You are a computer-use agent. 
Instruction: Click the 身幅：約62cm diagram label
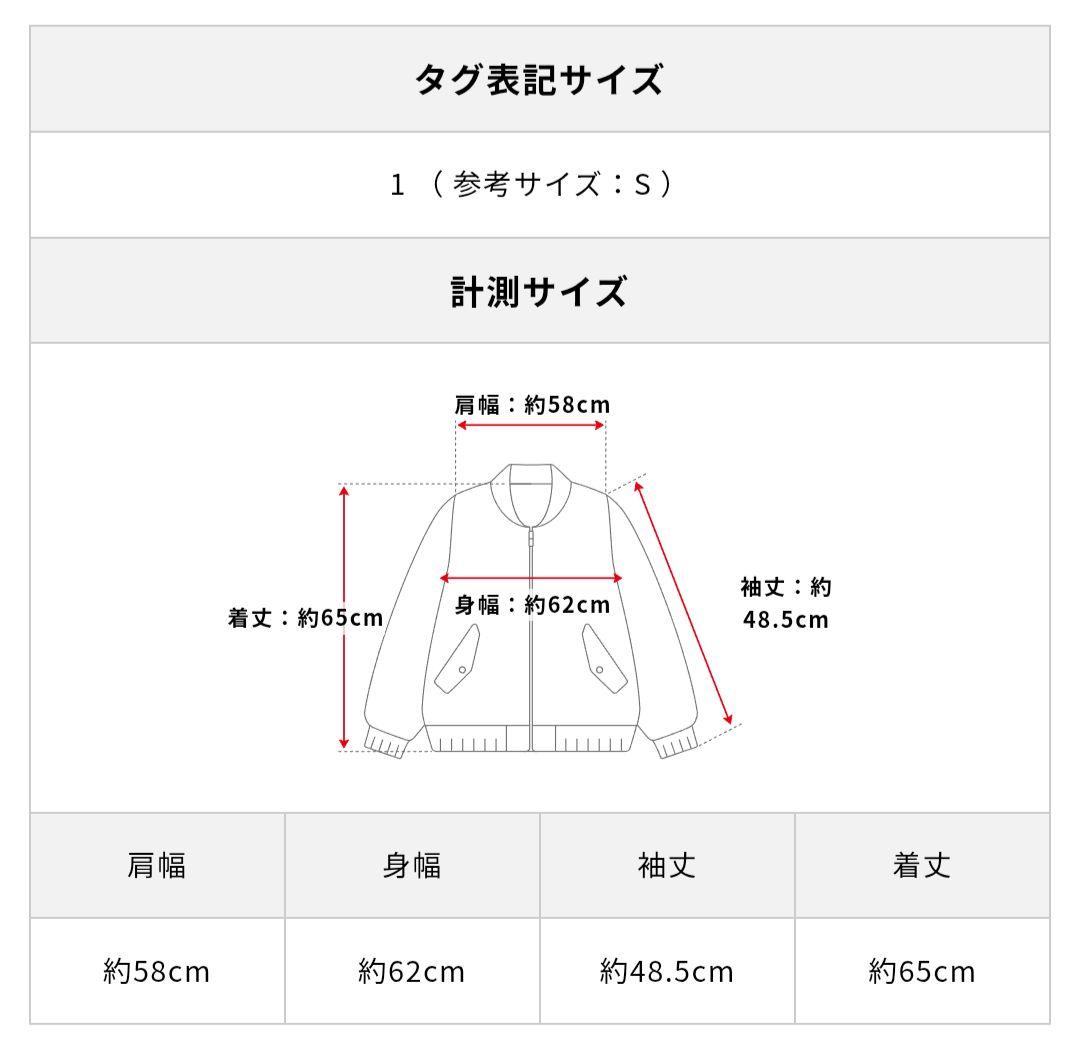533,604
